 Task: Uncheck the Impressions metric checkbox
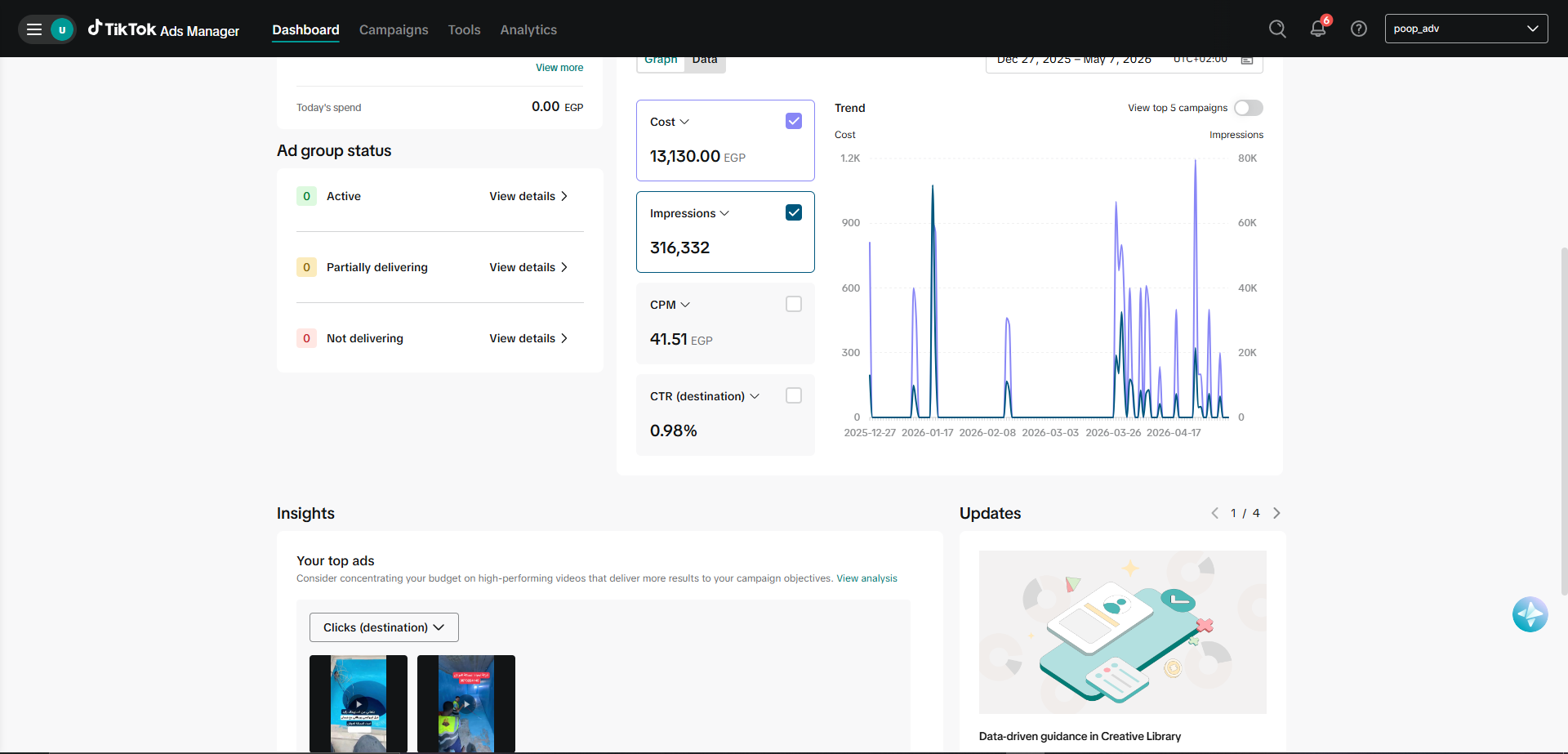tap(794, 212)
